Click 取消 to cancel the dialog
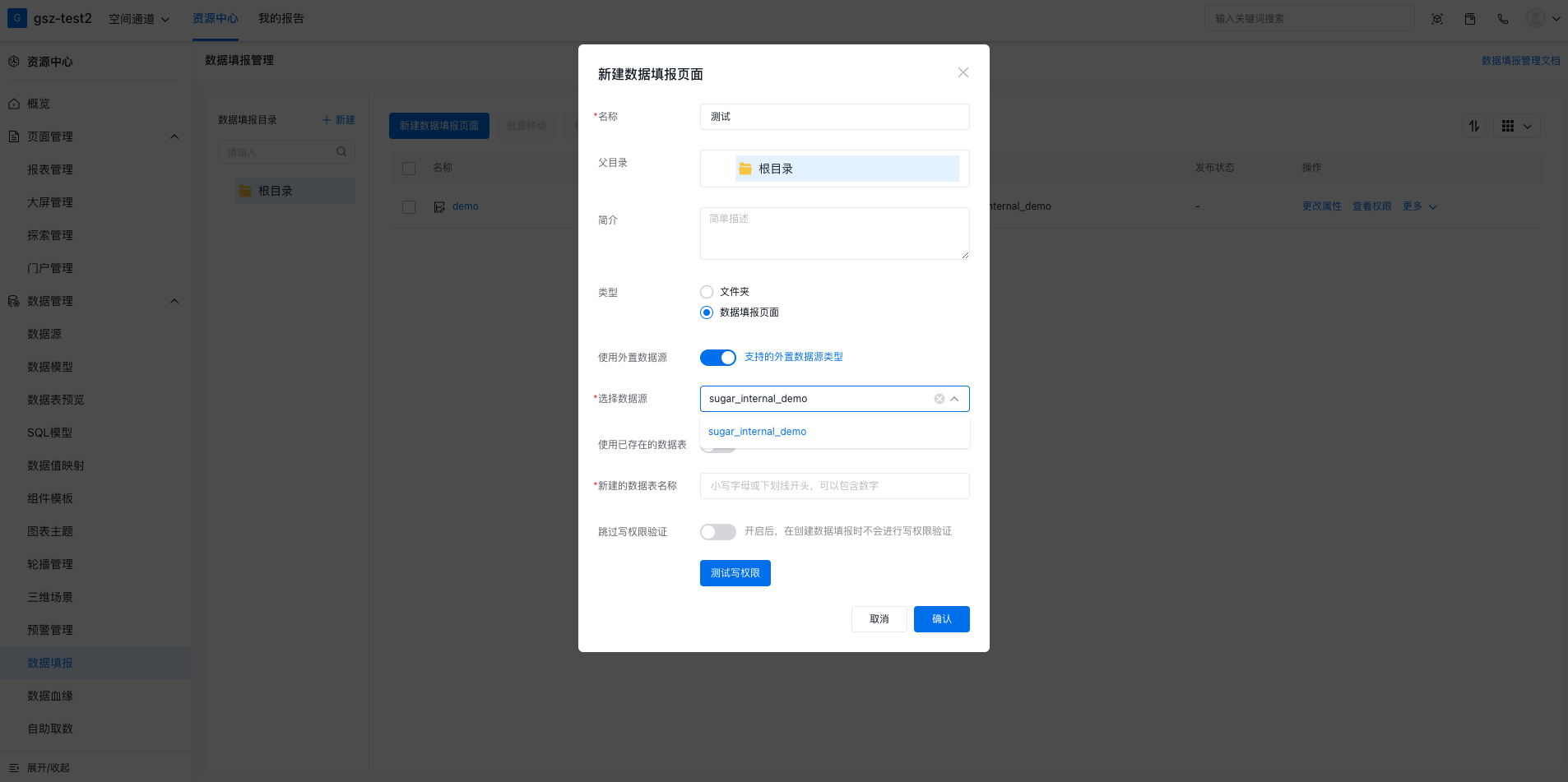Image resolution: width=1568 pixels, height=782 pixels. tap(879, 619)
